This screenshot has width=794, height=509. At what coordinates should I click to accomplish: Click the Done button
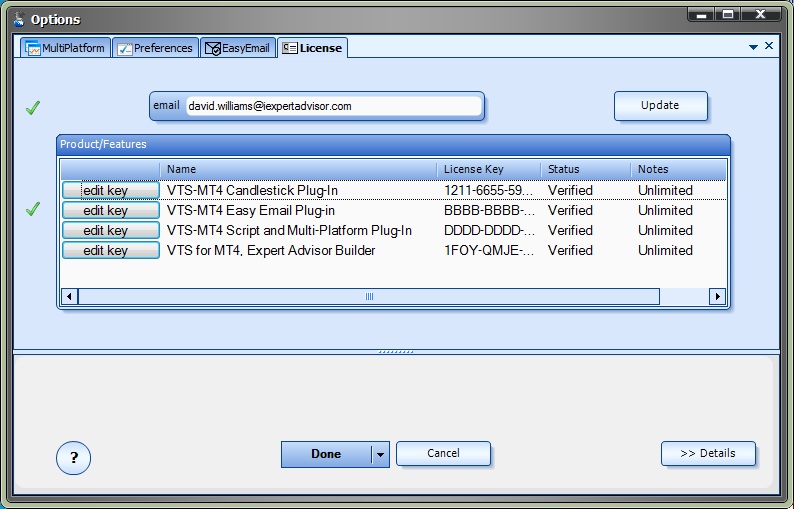tap(326, 454)
